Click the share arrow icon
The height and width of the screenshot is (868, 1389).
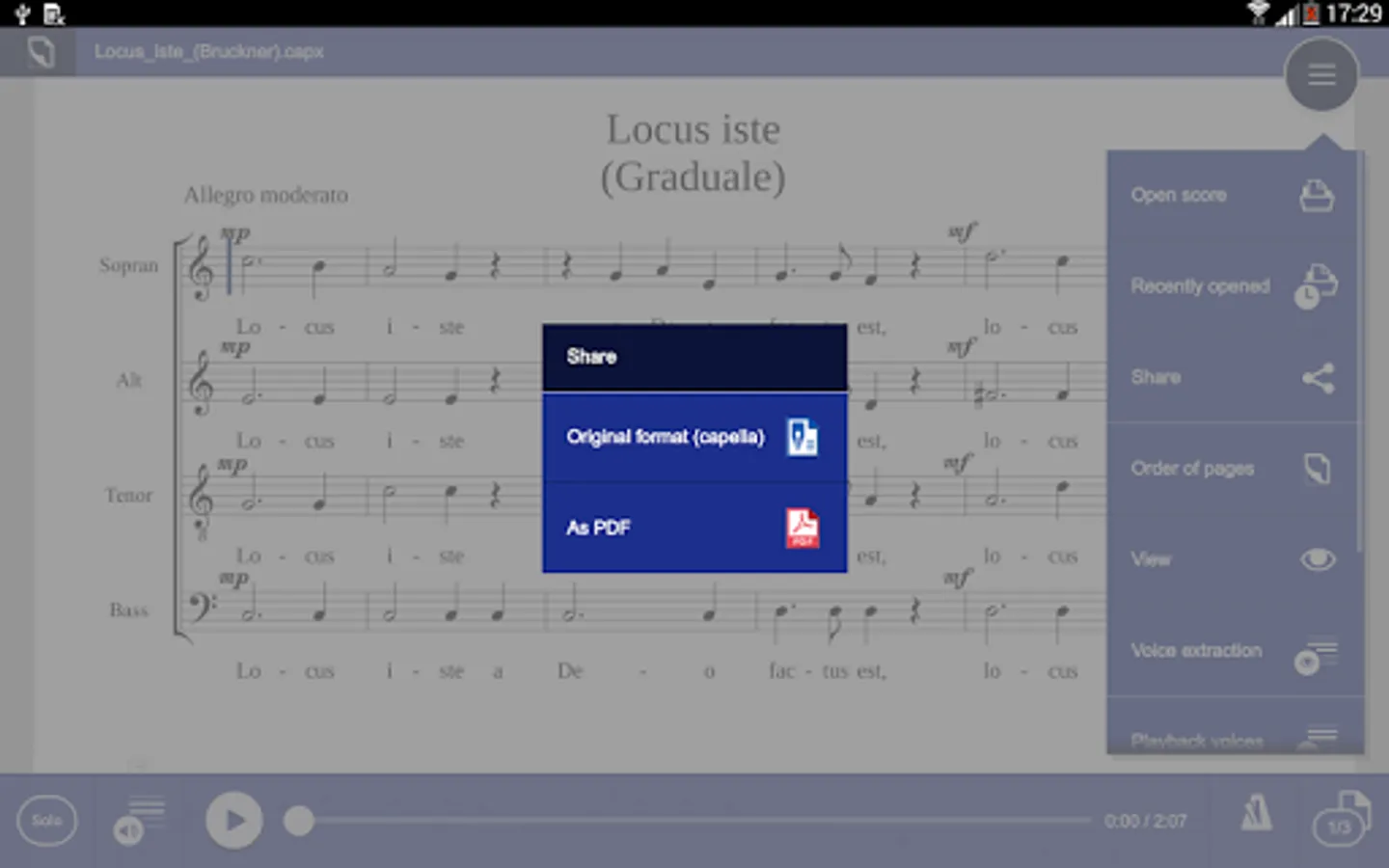(1318, 377)
